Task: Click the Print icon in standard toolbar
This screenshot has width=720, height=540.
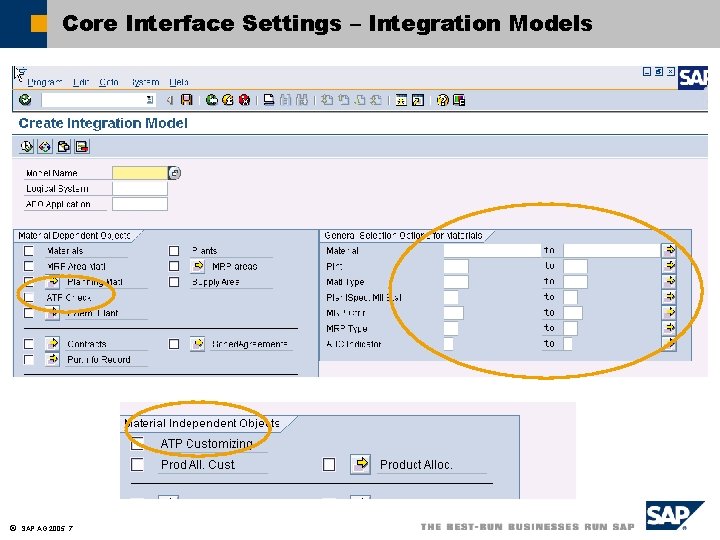Action: coord(269,100)
